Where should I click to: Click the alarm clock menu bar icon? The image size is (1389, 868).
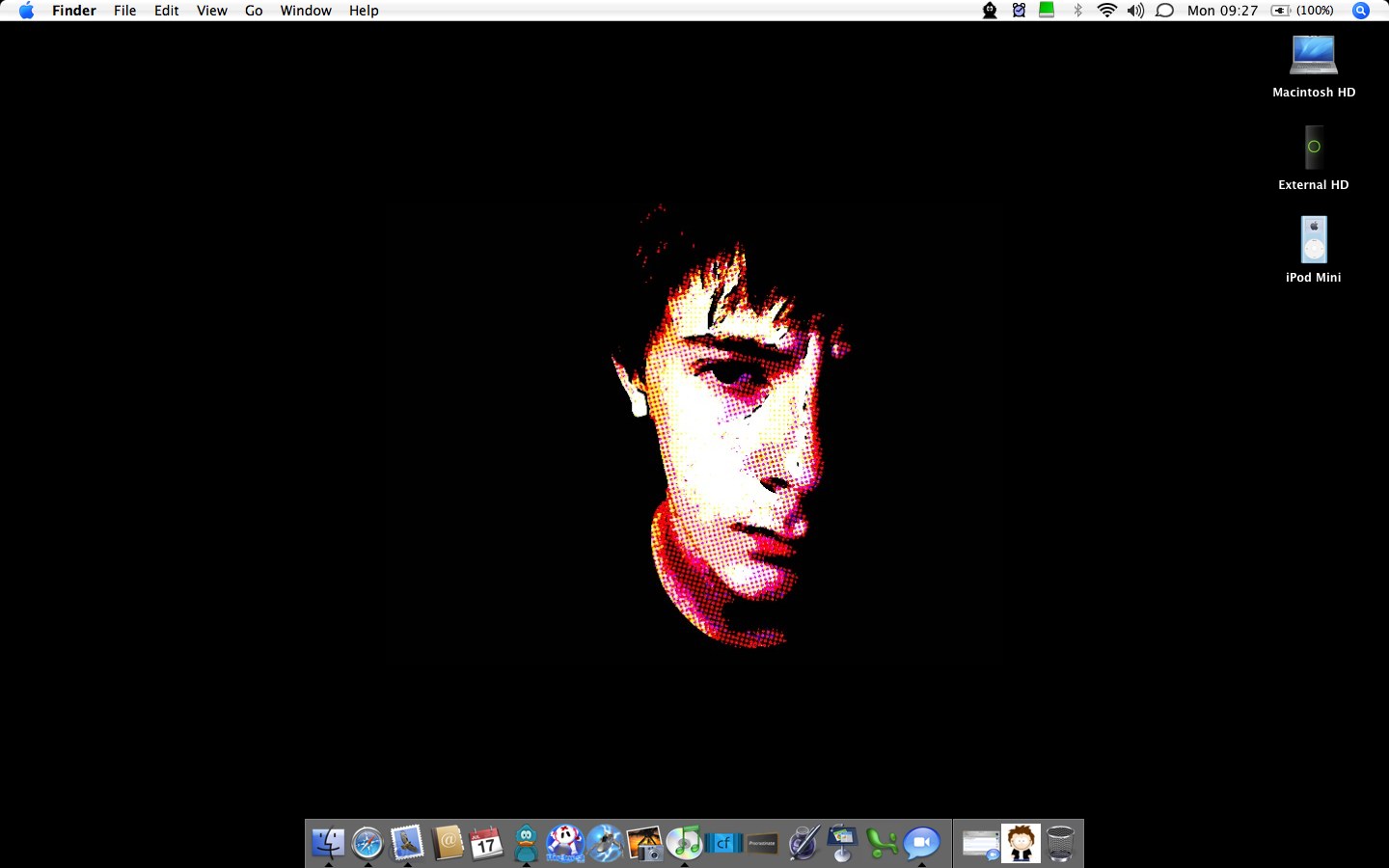1019,11
